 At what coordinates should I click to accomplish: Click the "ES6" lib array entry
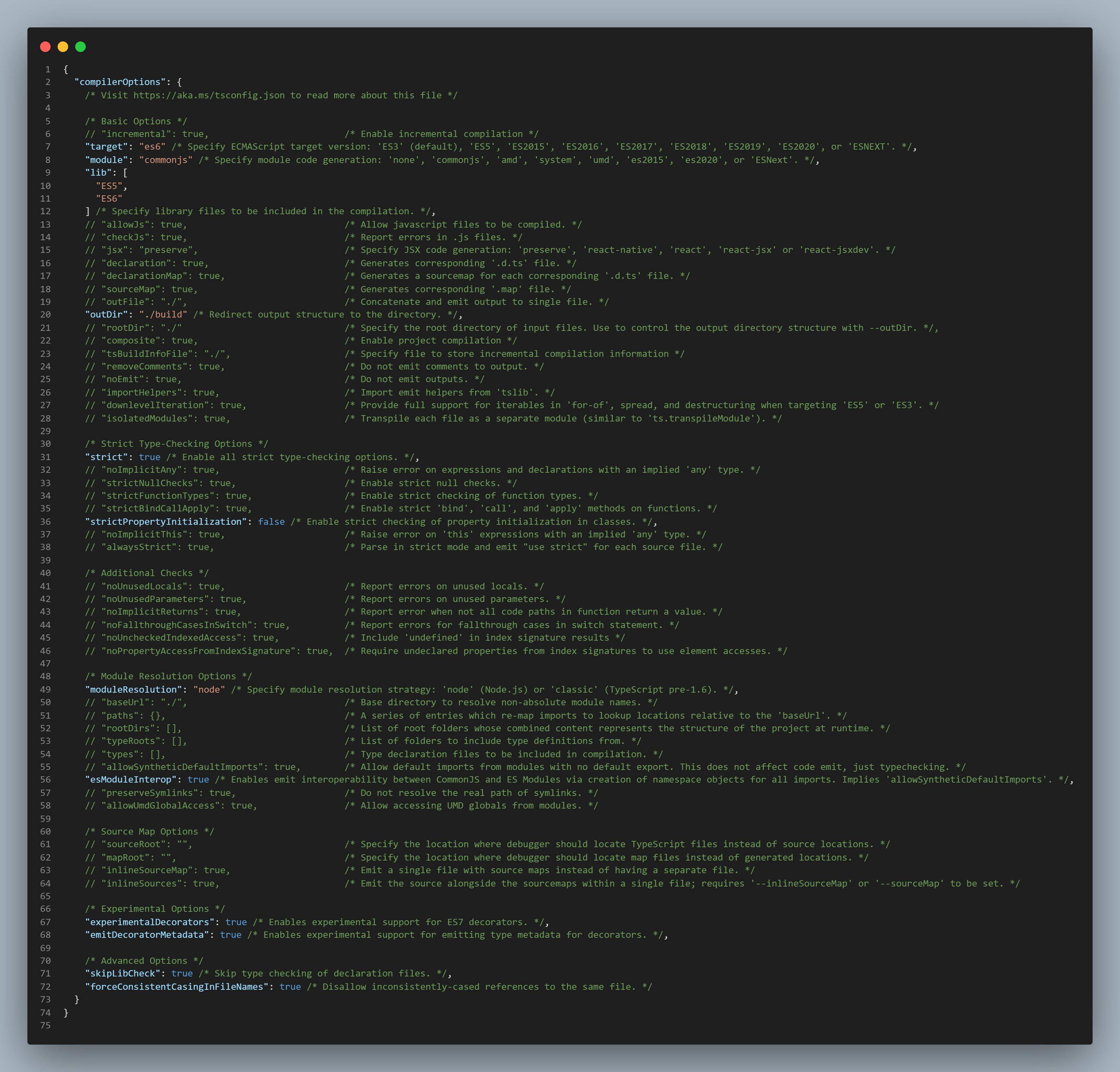point(109,199)
